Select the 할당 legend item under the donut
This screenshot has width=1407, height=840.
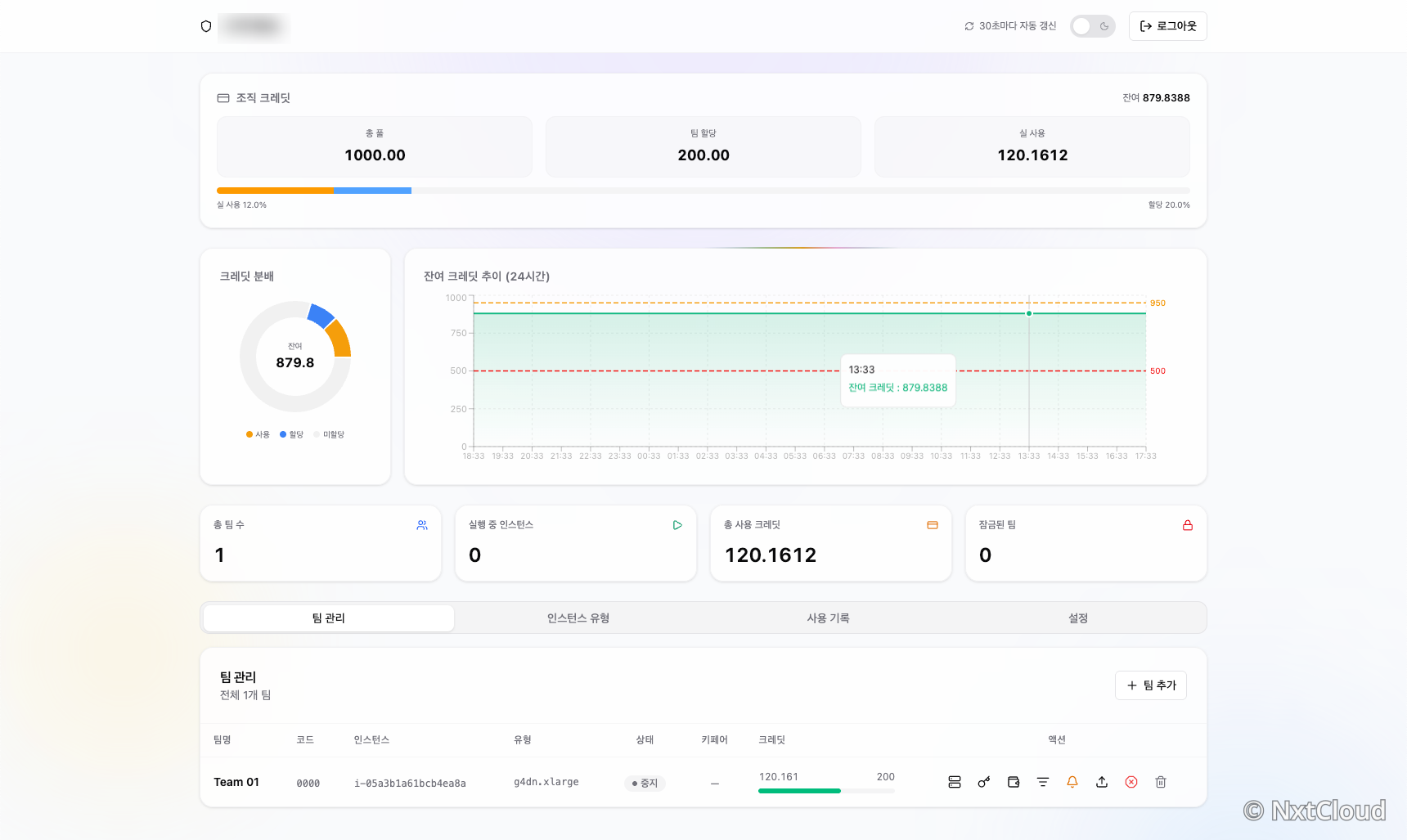(x=291, y=434)
